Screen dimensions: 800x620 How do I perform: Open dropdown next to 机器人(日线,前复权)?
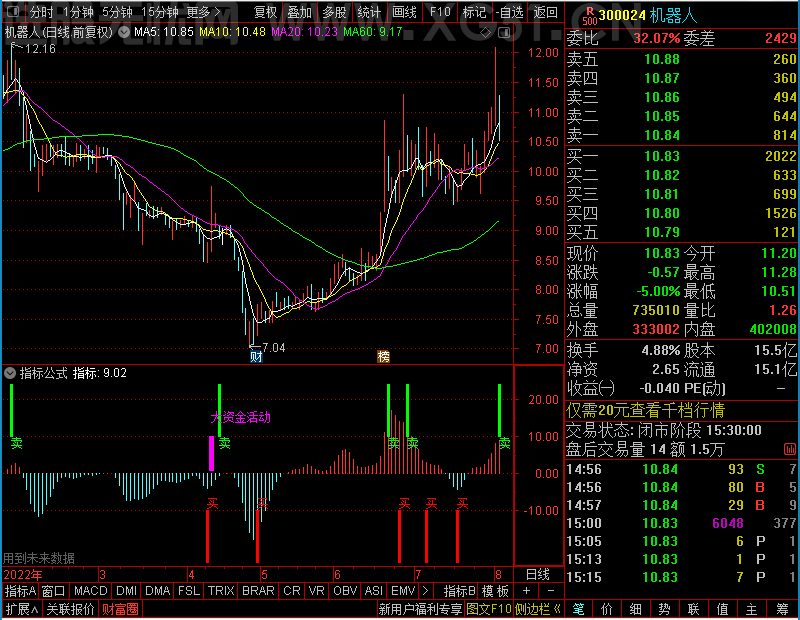point(124,33)
